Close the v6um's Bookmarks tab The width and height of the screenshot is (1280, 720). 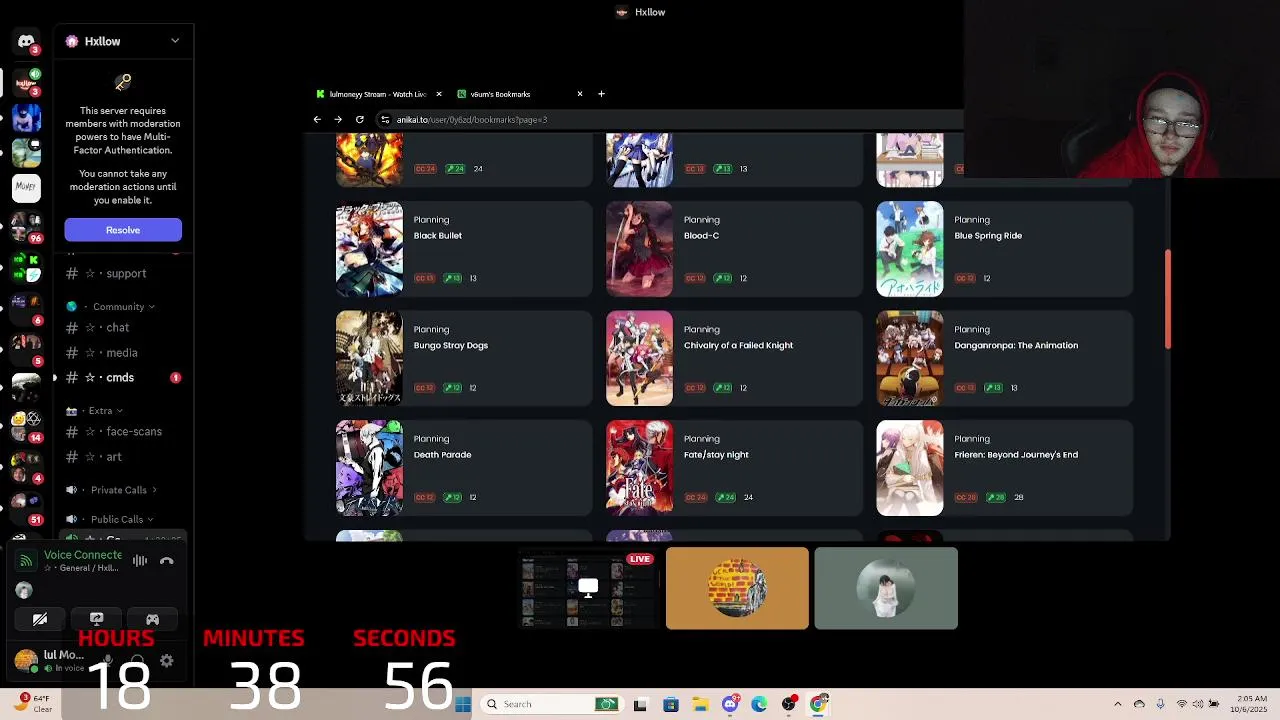(x=580, y=94)
